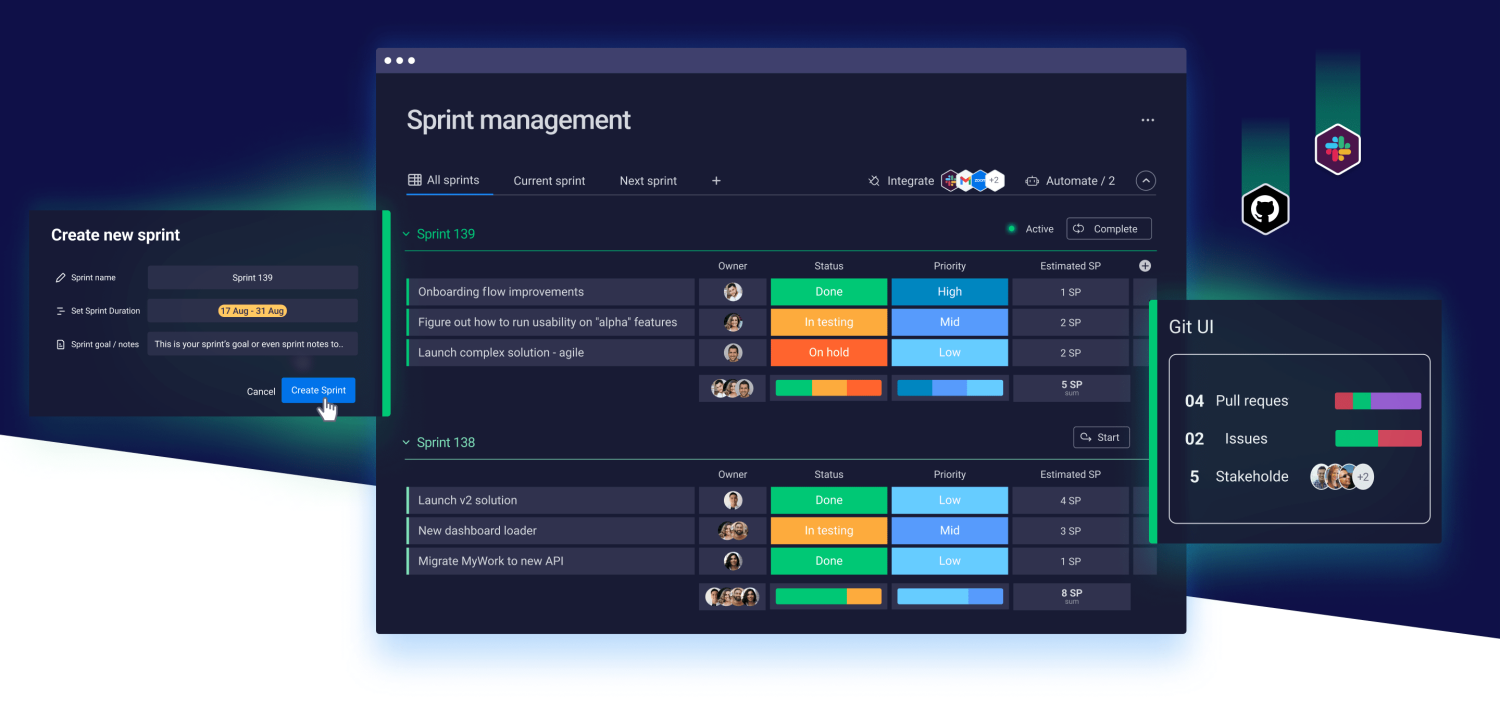Click the Issues color bar in Git UI
The height and width of the screenshot is (709, 1500).
(1378, 438)
